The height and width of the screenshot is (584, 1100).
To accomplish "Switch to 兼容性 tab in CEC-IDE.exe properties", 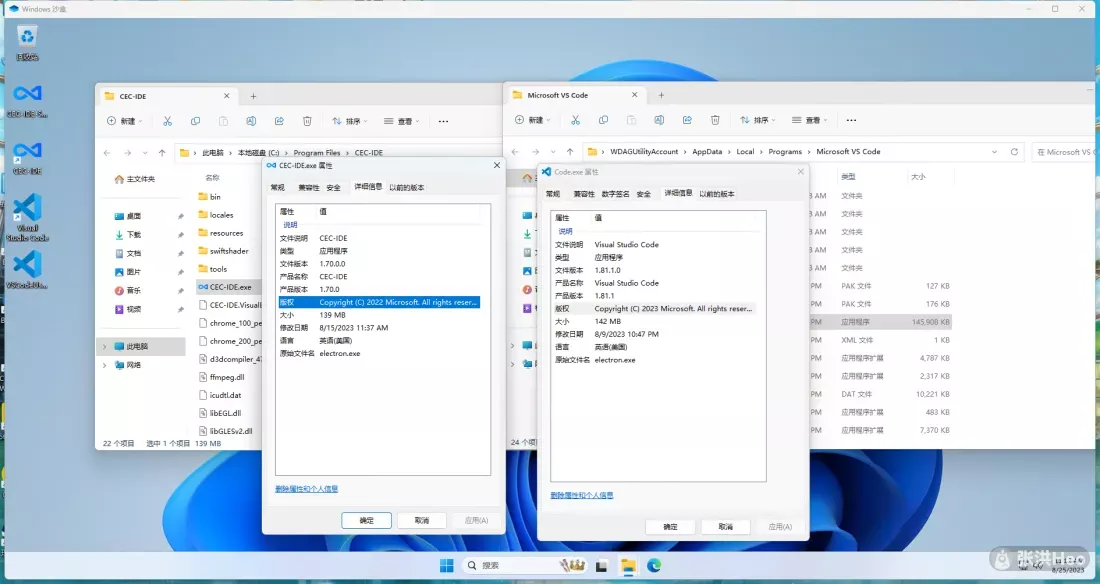I will (x=308, y=187).
